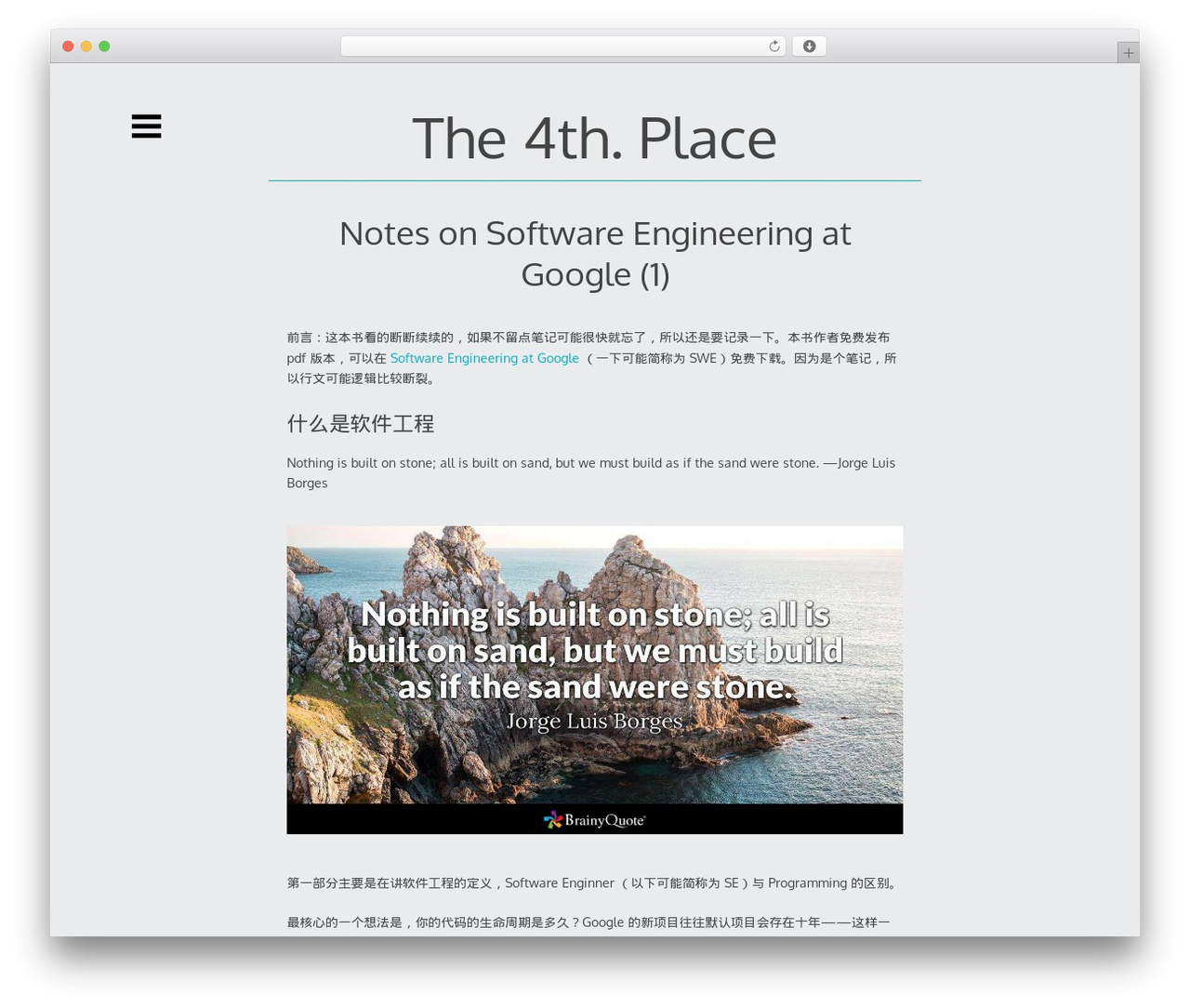Click the paragraph starting with 前言
Image resolution: width=1190 pixels, height=1008 pixels.
tap(591, 358)
